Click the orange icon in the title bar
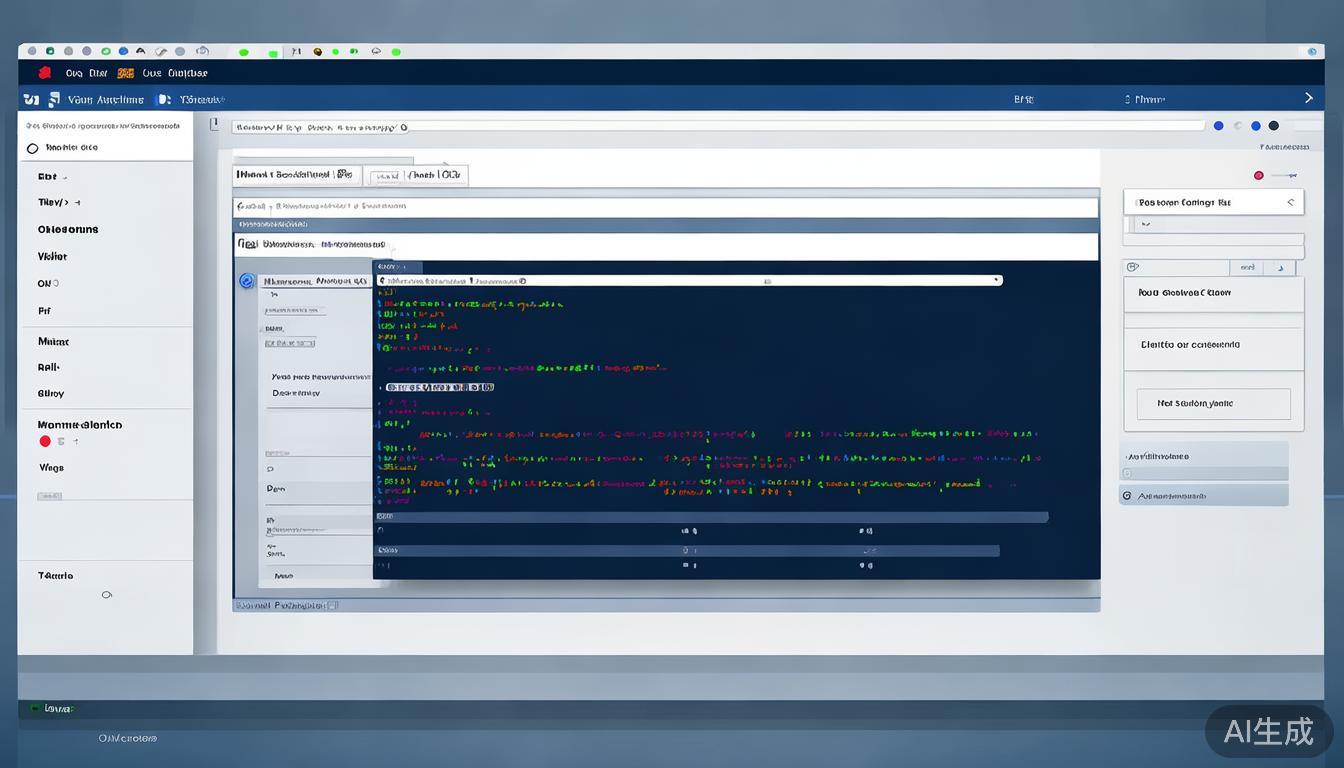Image resolution: width=1344 pixels, height=768 pixels. click(x=125, y=73)
